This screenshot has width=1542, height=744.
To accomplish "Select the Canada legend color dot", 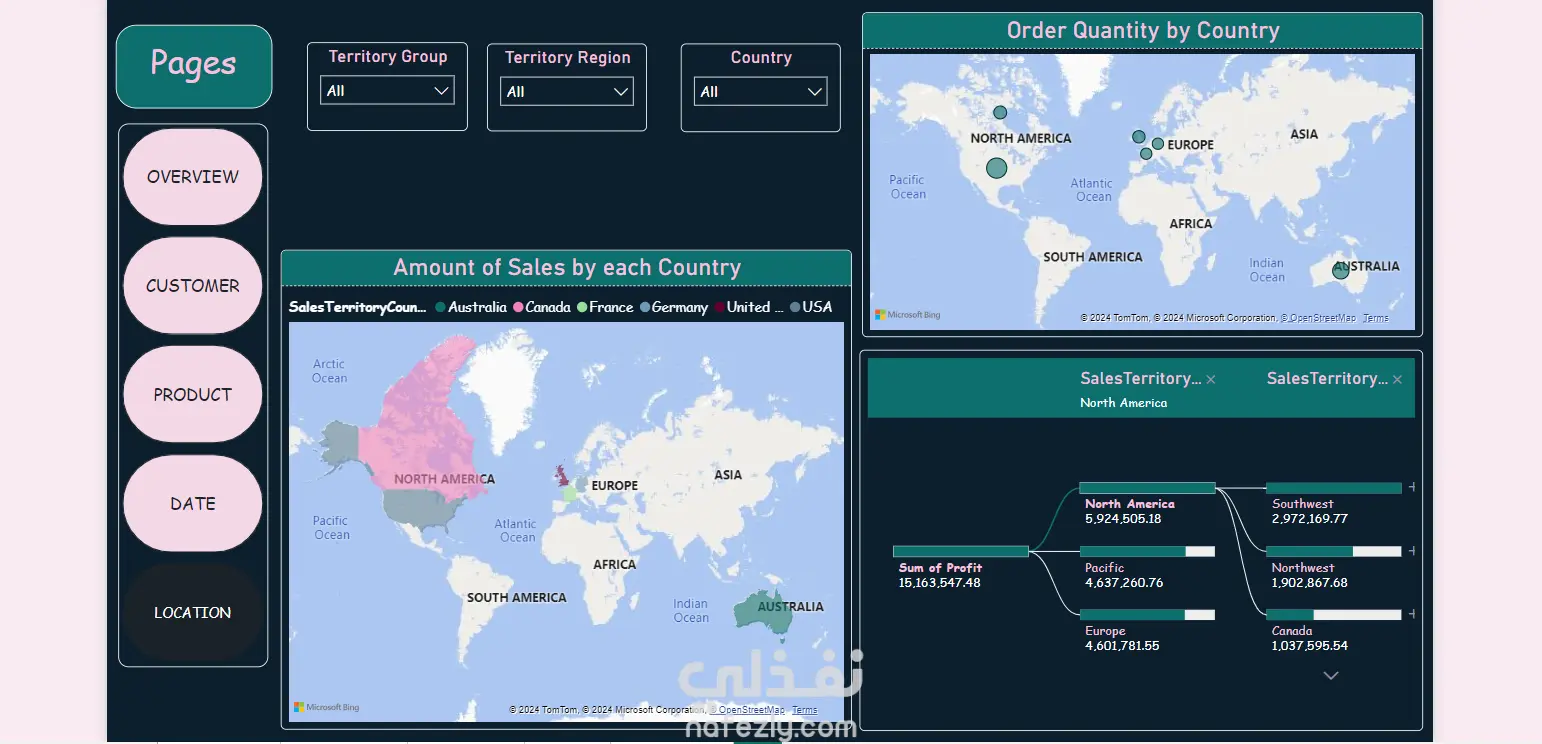I will [x=519, y=308].
